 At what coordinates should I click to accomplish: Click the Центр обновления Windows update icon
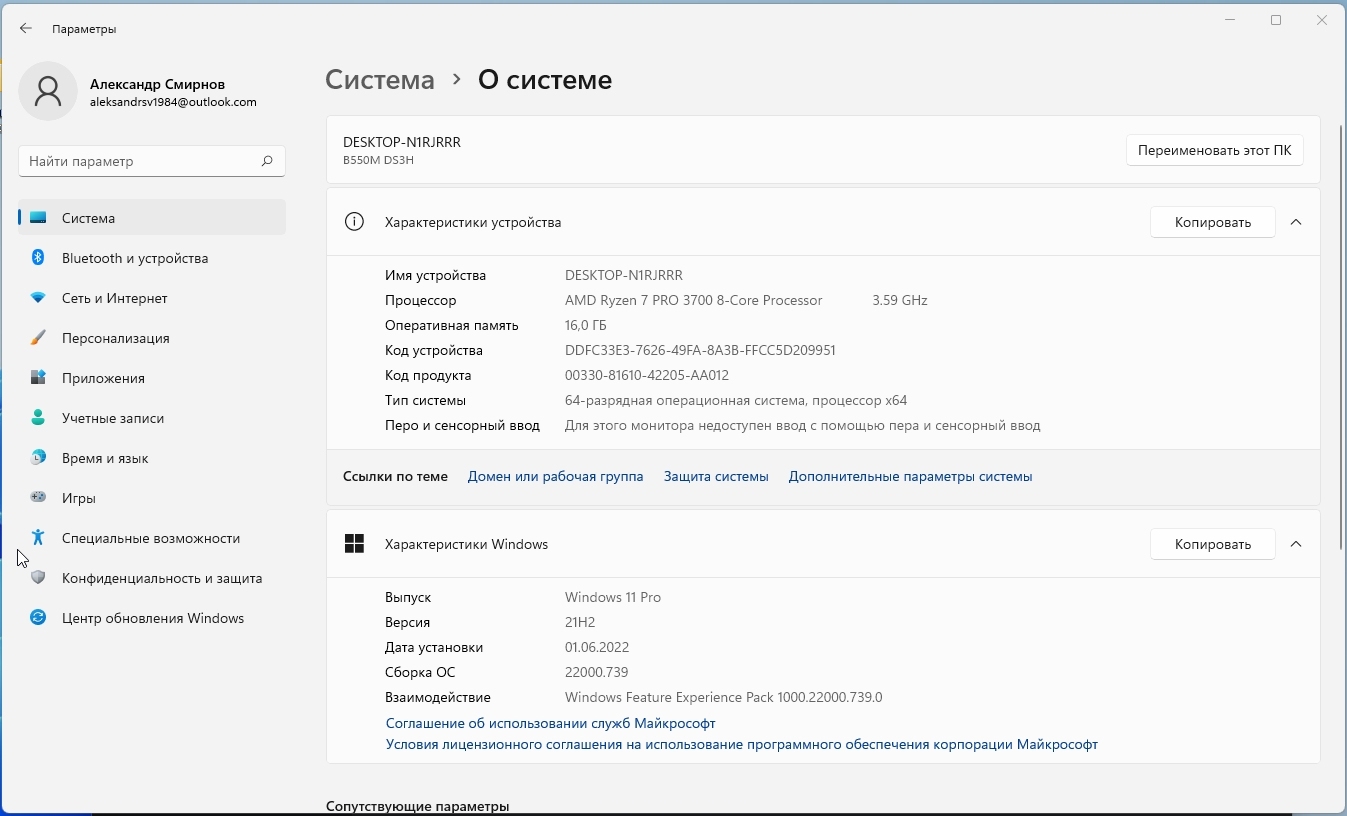pos(38,618)
